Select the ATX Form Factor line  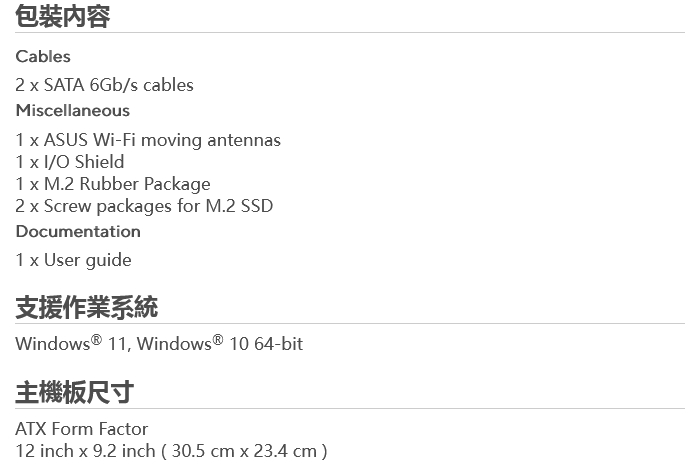coord(81,429)
